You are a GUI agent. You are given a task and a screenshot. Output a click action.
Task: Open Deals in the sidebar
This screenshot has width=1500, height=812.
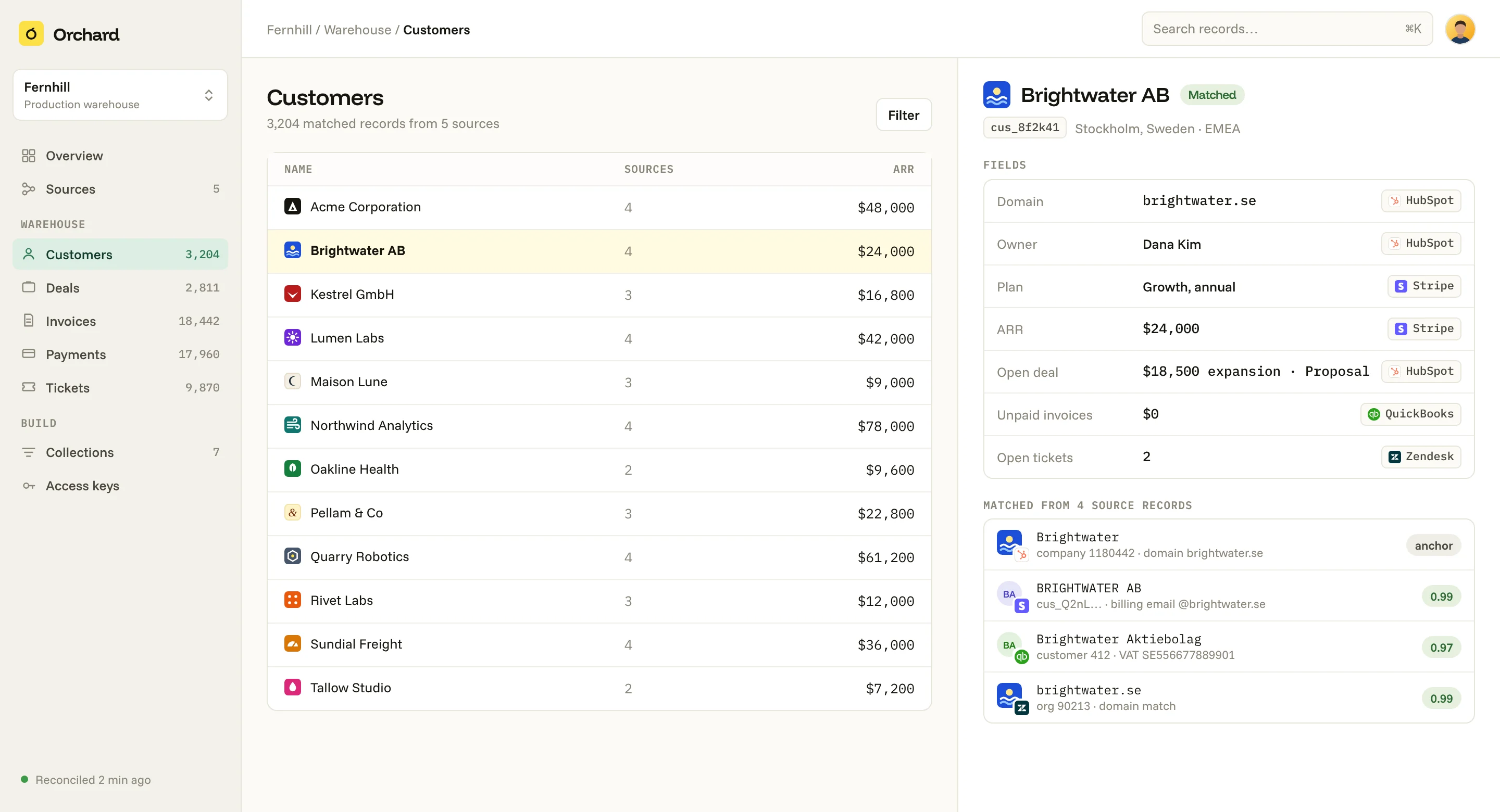[x=120, y=287]
